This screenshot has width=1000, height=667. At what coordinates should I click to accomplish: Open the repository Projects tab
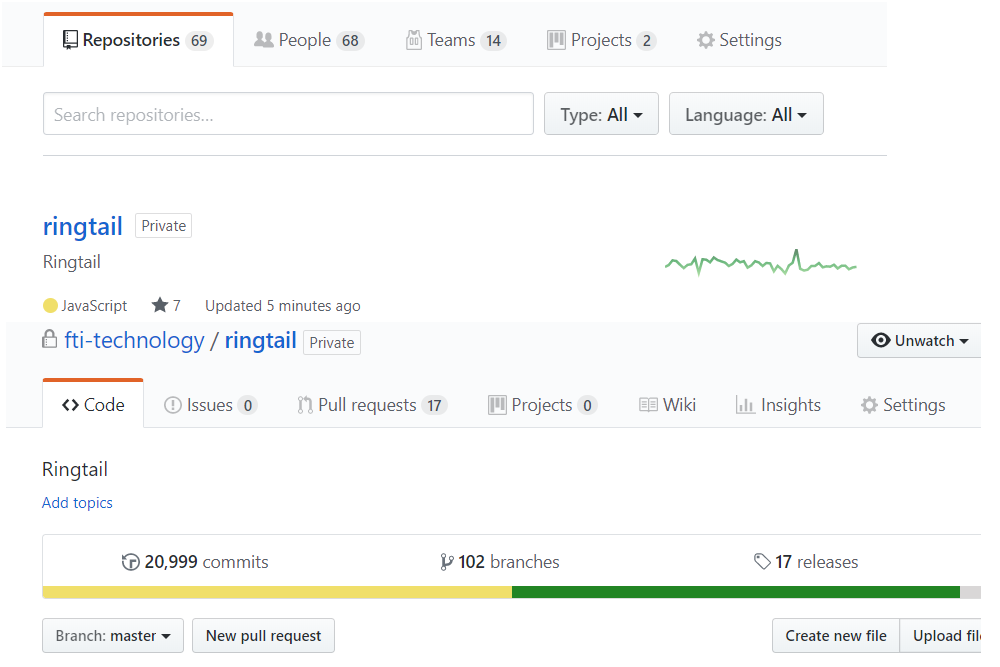click(x=542, y=405)
